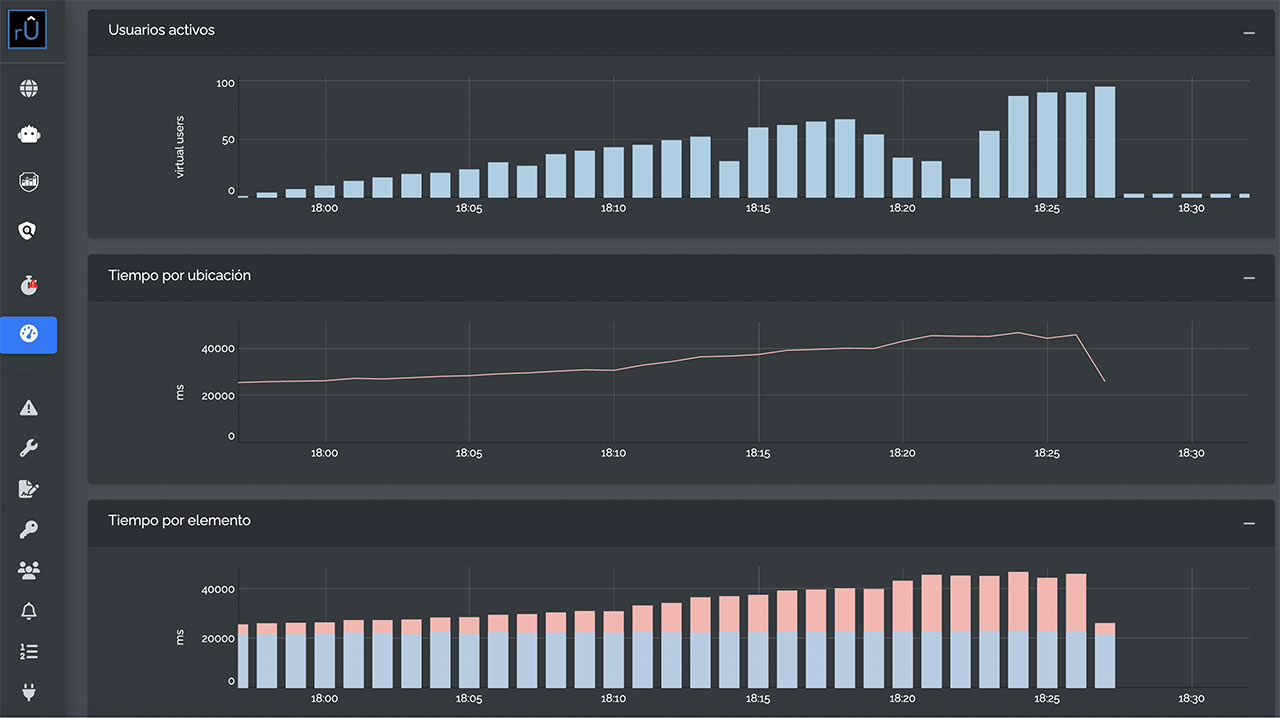The height and width of the screenshot is (718, 1280).
Task: Collapse the Usuarios activos panel
Action: point(1248,32)
